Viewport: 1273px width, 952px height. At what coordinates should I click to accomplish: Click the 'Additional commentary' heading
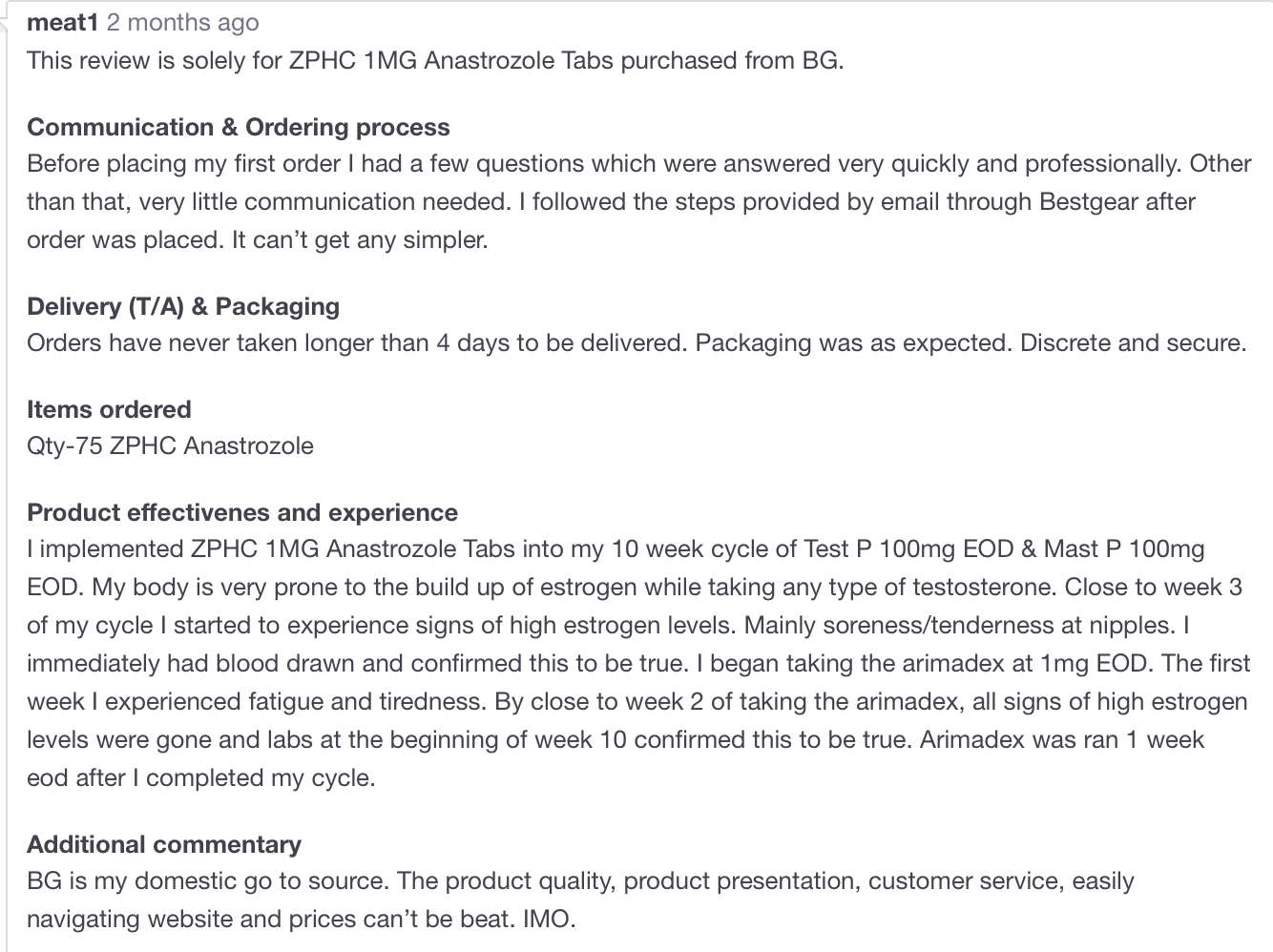163,844
